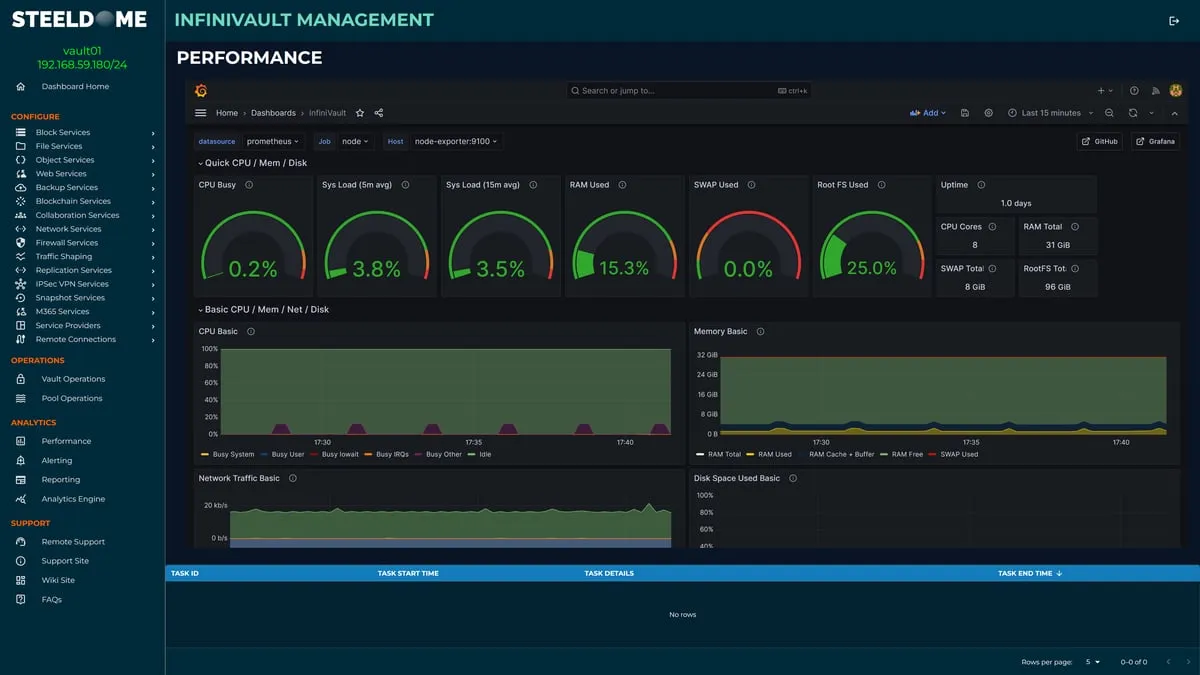Open Dashboards from the breadcrumb
1200x675 pixels.
coord(272,113)
